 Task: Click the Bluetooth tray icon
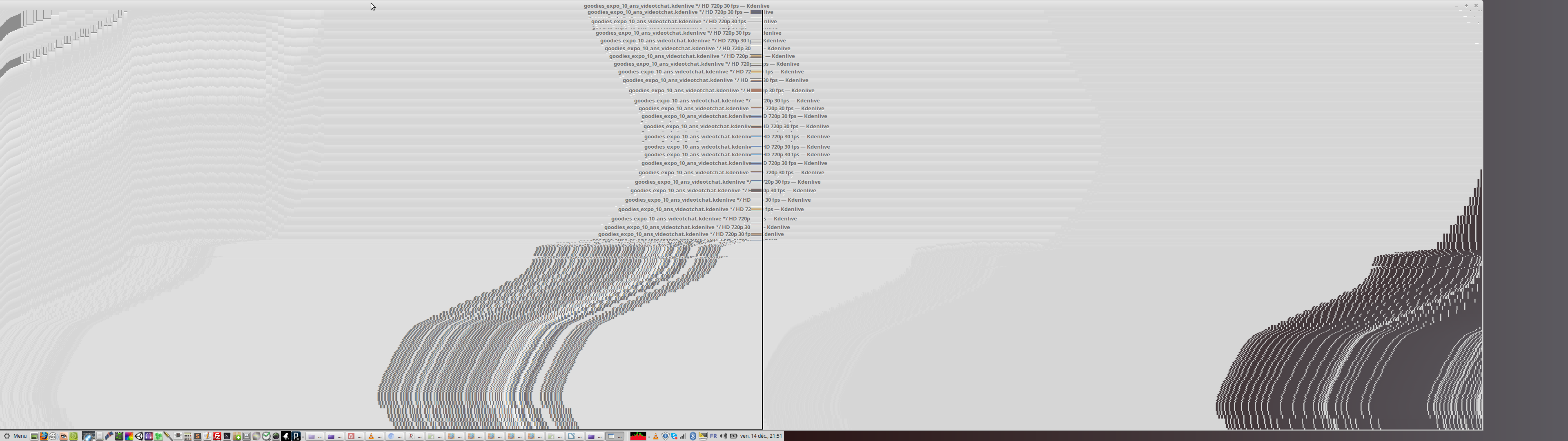pos(693,436)
